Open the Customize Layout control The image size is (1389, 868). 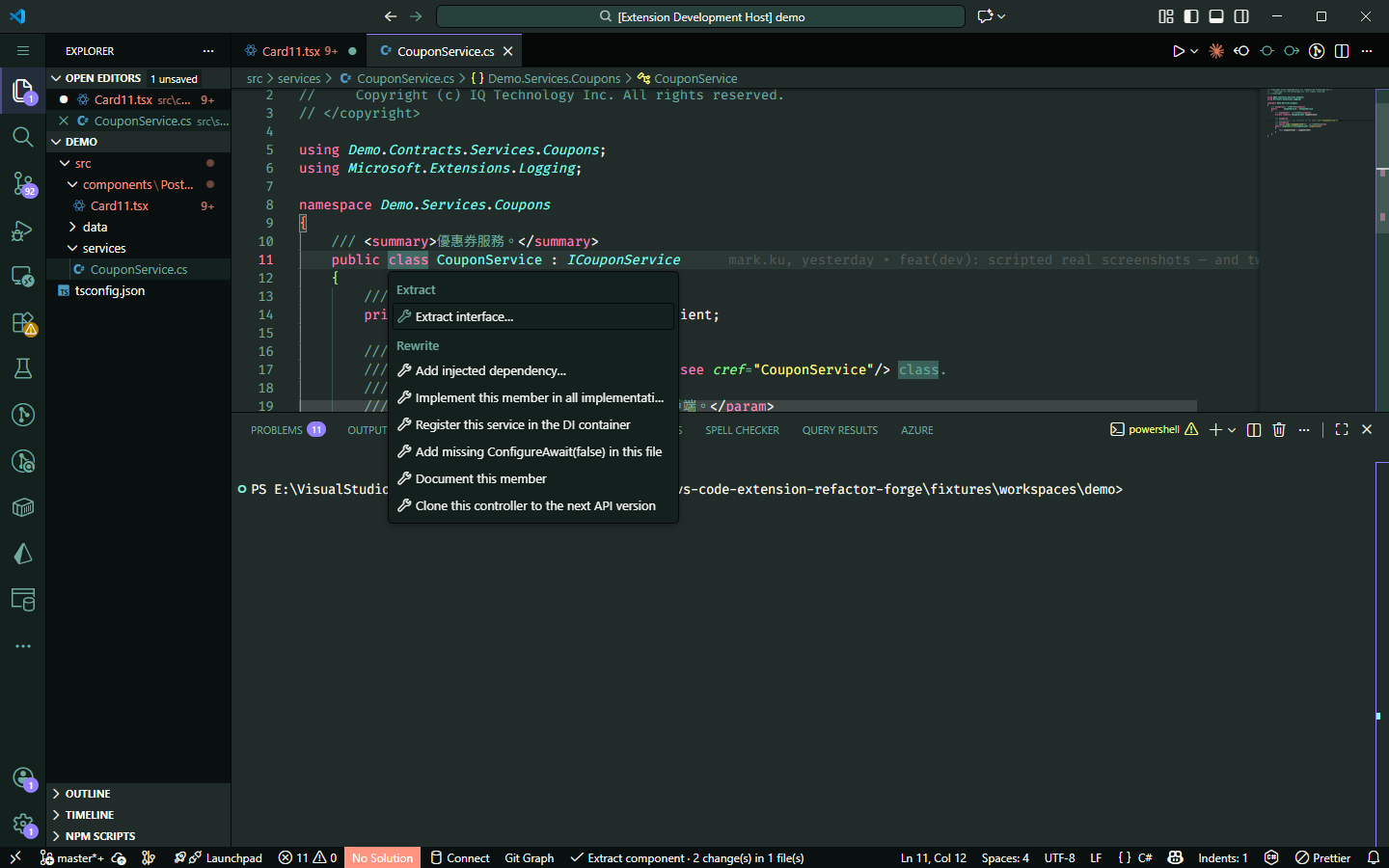click(1166, 16)
